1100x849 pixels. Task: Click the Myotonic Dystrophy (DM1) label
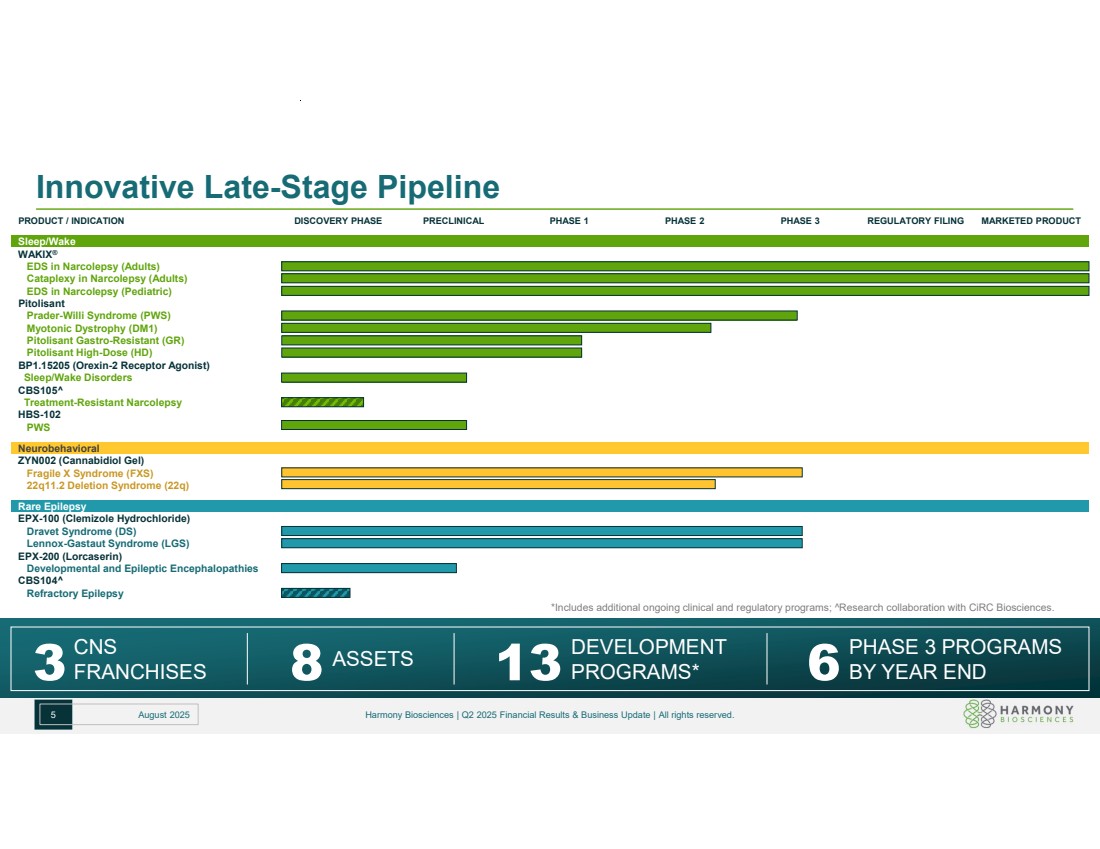(92, 328)
